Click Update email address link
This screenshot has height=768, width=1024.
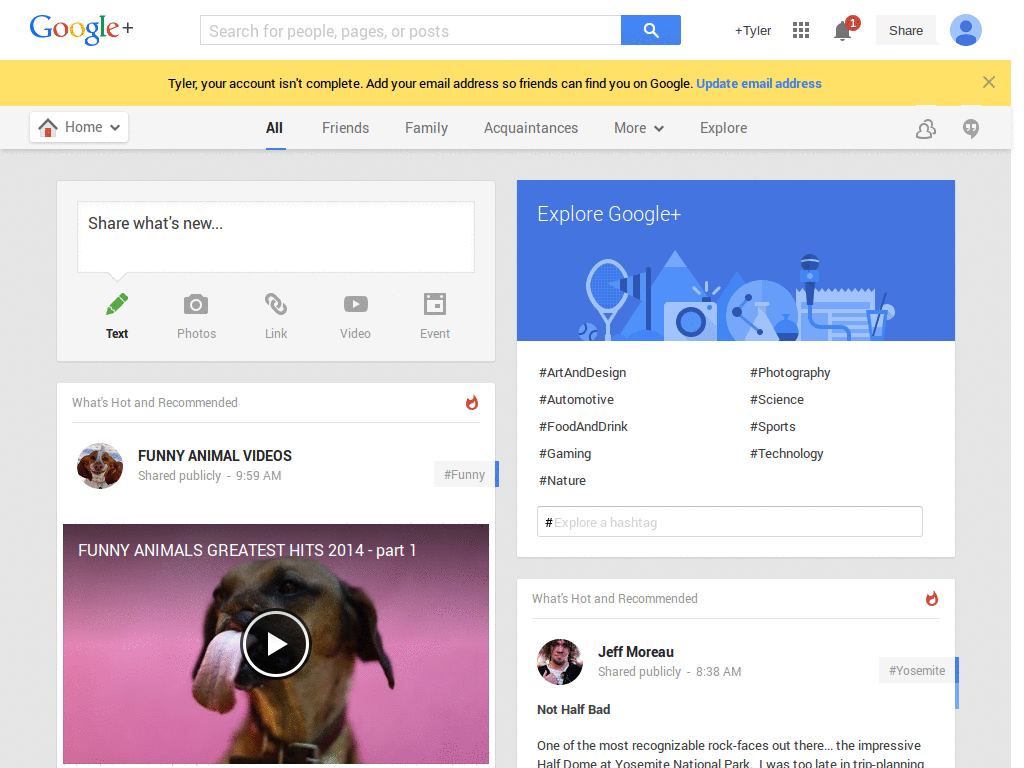click(x=759, y=84)
